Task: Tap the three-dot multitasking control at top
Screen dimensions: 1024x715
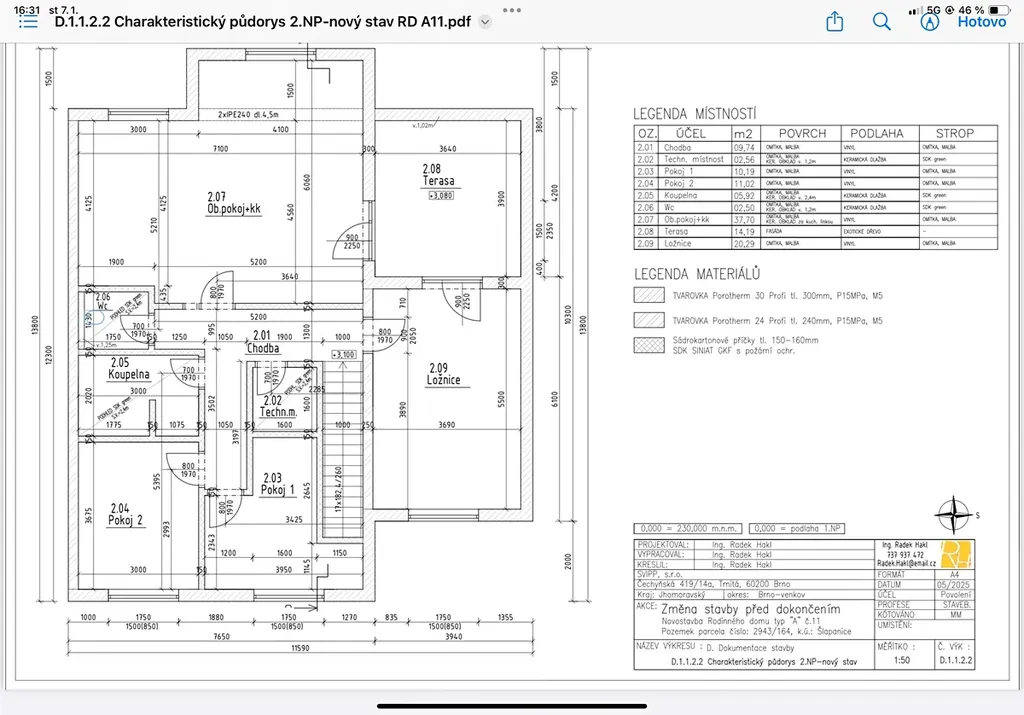Action: [x=512, y=6]
